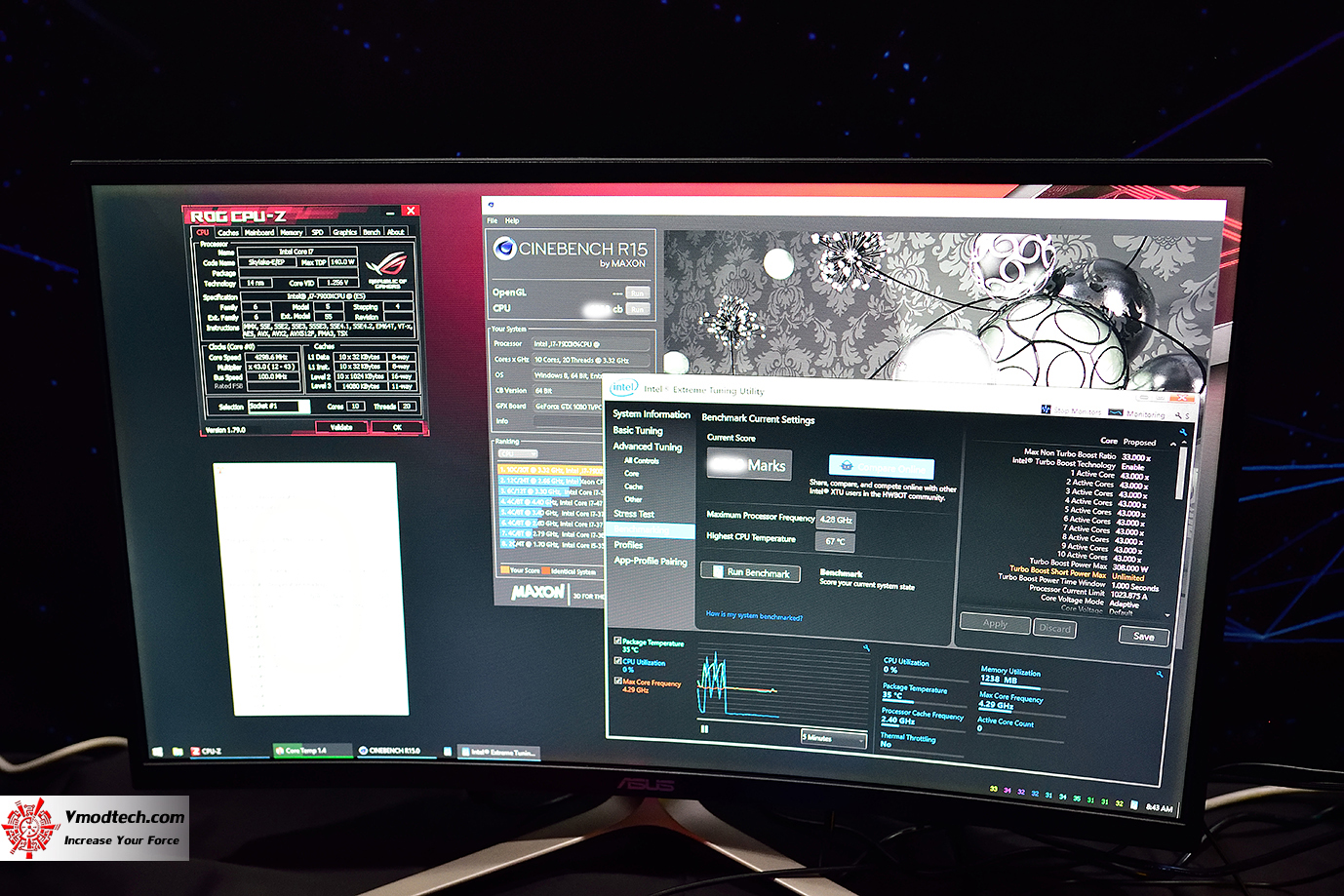
Task: Select System Information in XTU sidebar
Action: (651, 414)
